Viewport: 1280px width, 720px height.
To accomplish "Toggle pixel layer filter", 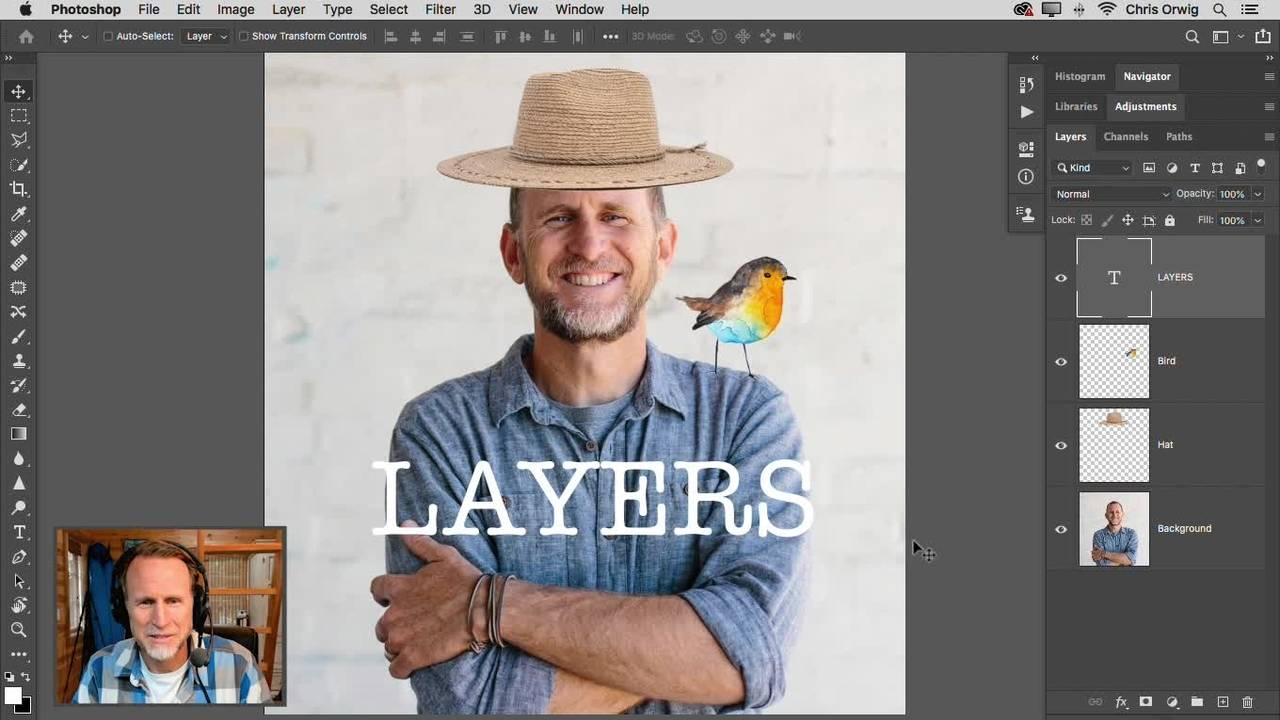I will point(1149,168).
